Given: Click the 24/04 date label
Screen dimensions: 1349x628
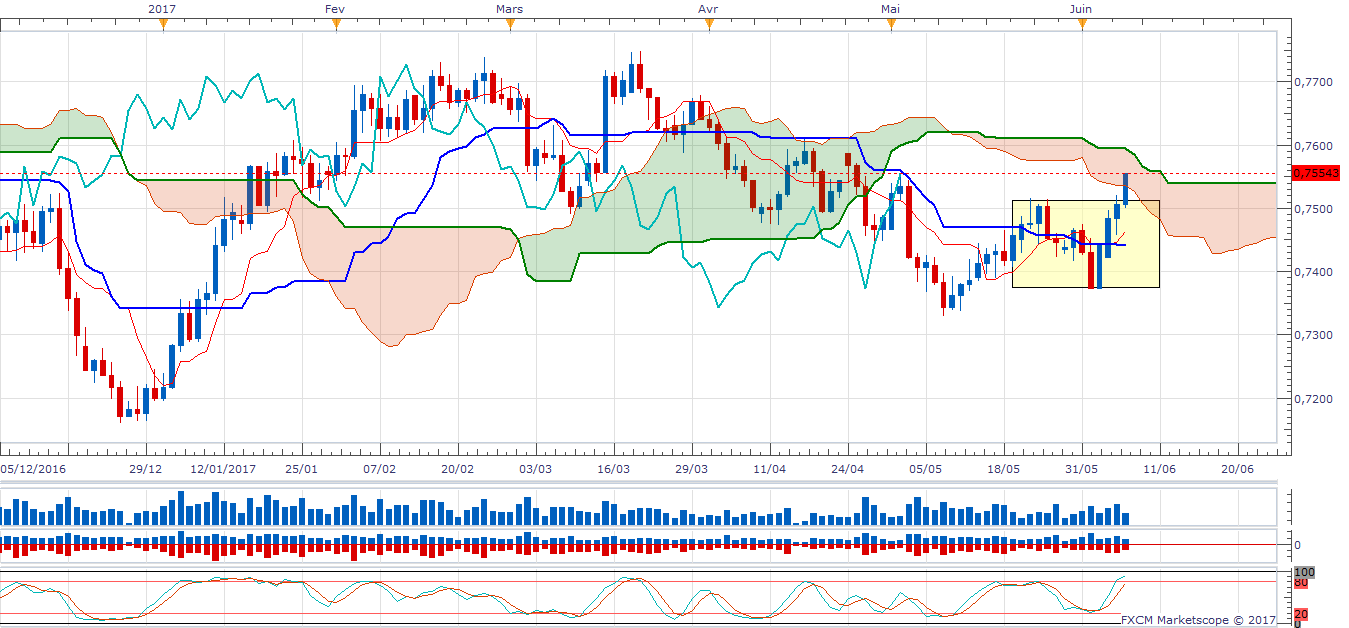Looking at the screenshot, I should (847, 467).
